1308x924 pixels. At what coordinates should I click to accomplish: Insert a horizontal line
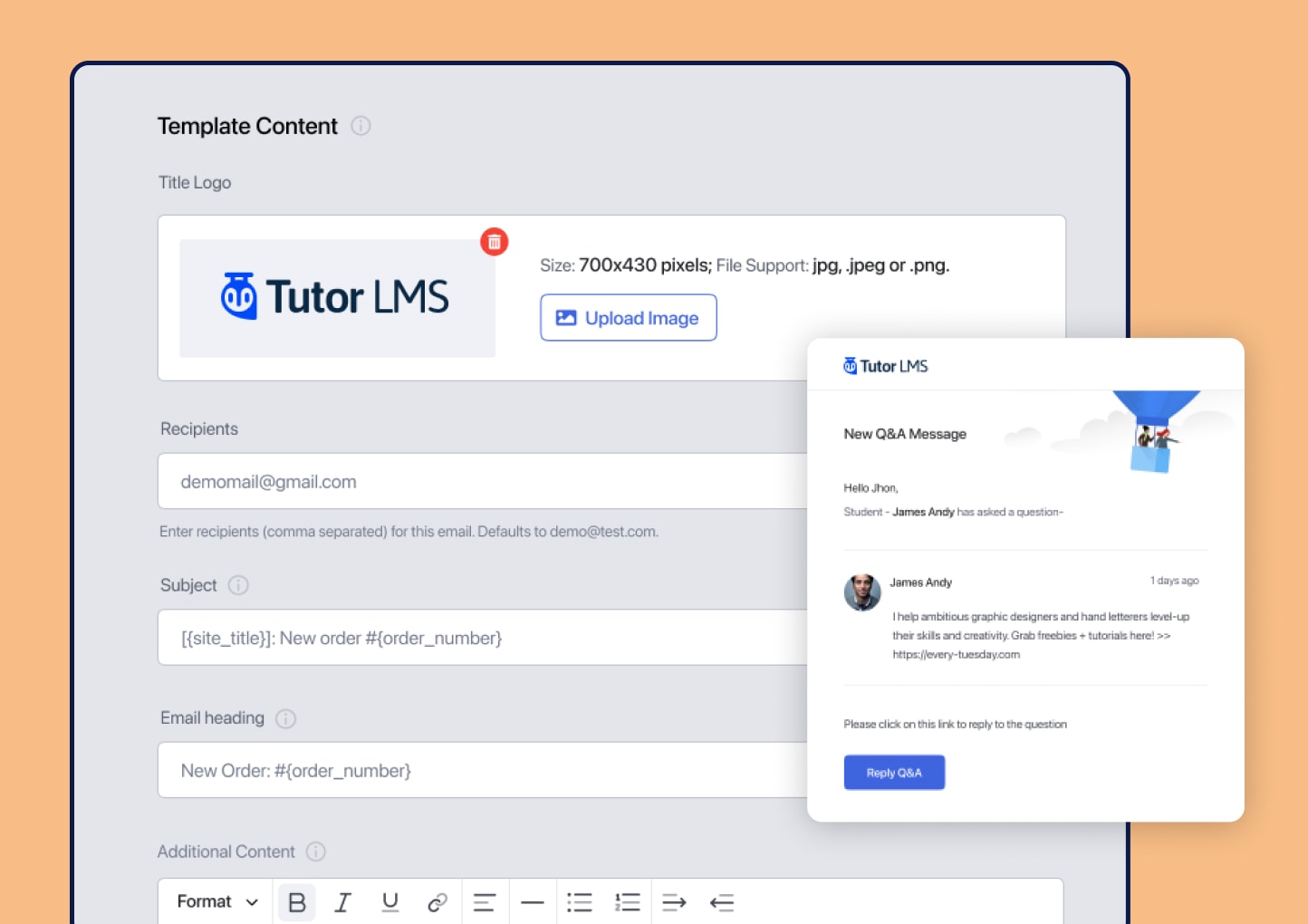533,902
